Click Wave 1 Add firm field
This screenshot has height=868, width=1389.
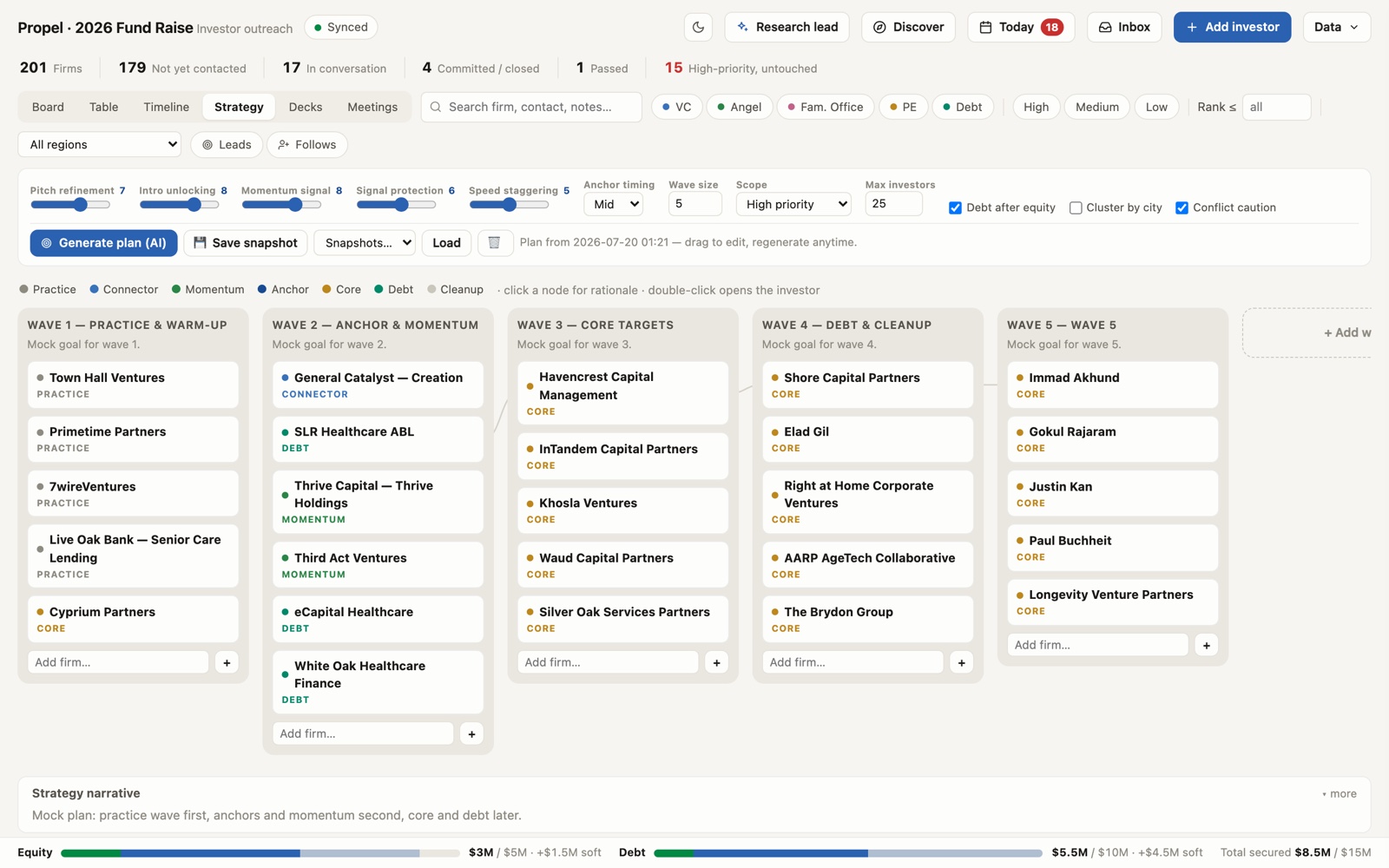pyautogui.click(x=118, y=662)
